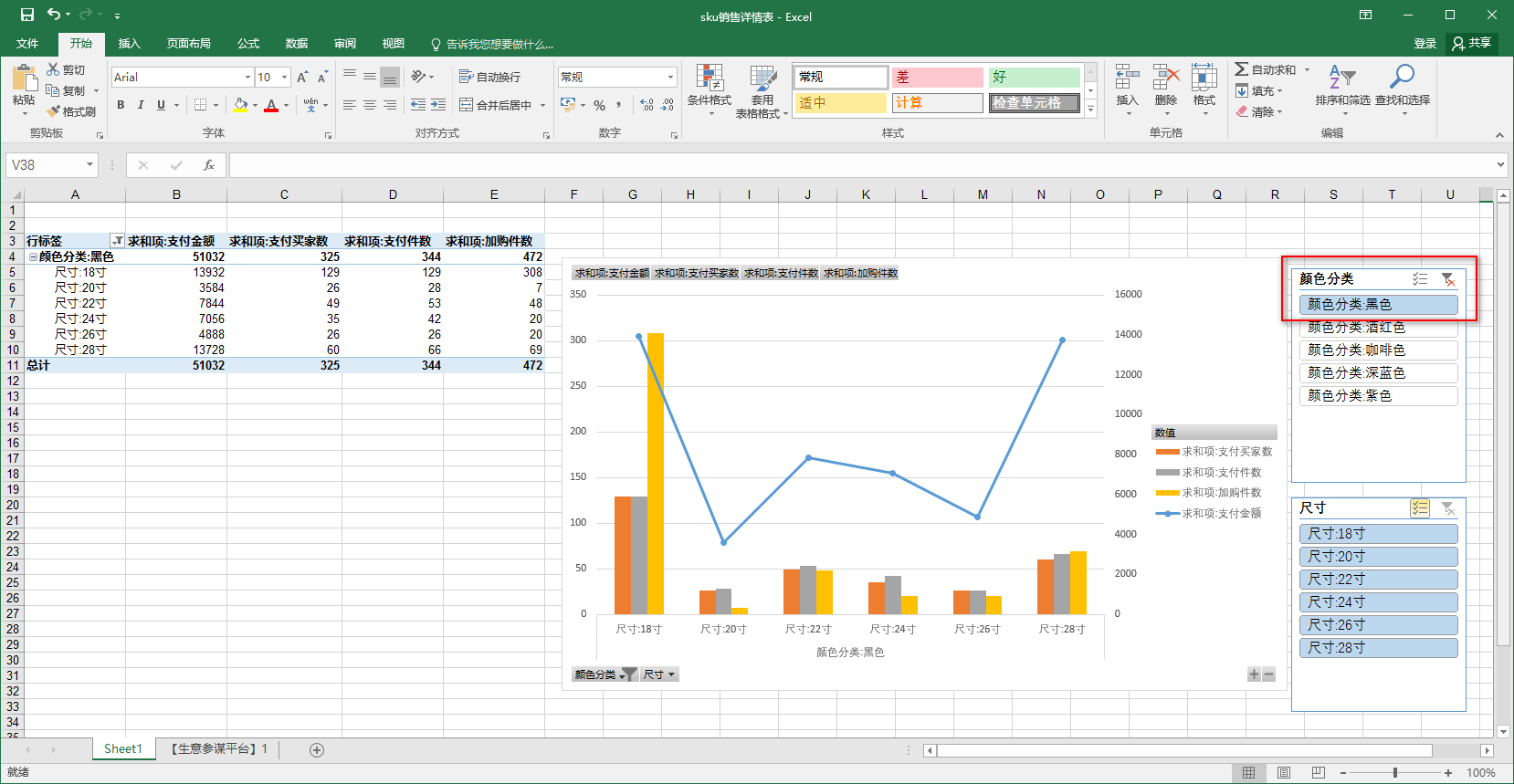Open Format as Table (套用表格格式)
Viewport: 1514px width, 784px height.
(762, 91)
